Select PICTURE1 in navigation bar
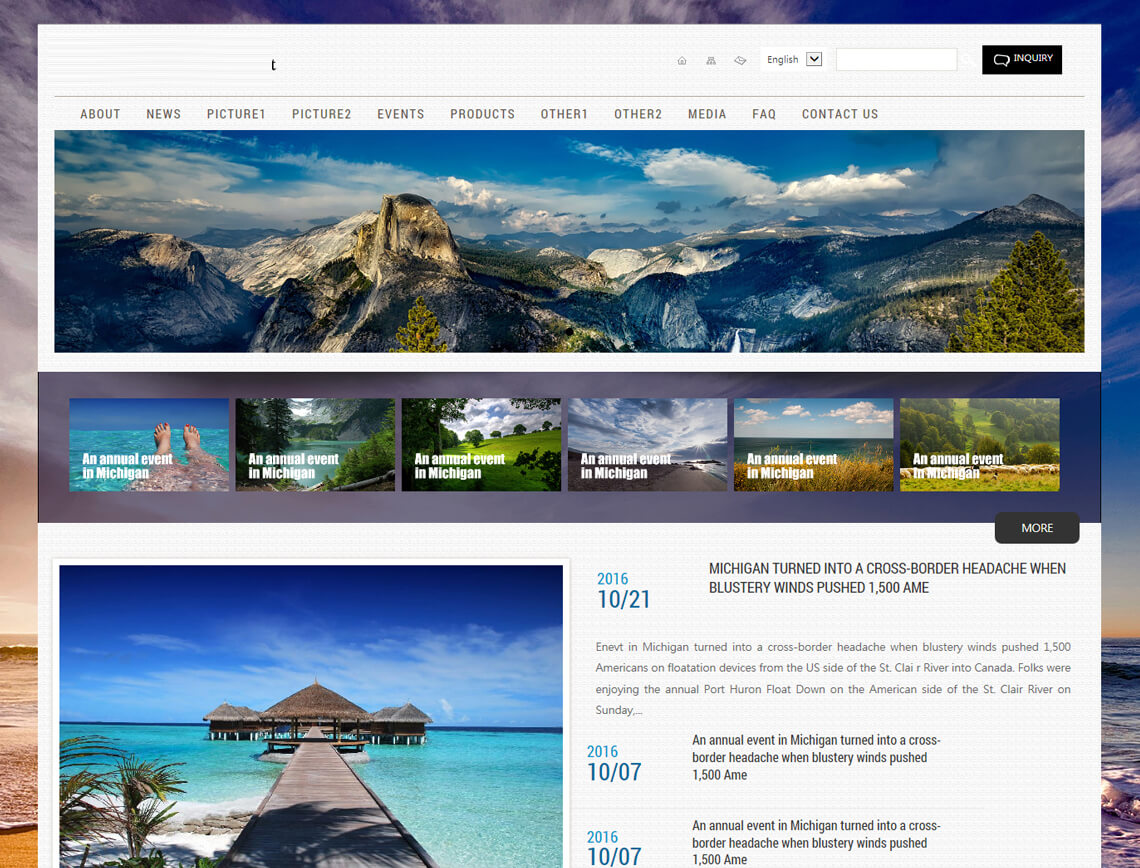This screenshot has width=1140, height=868. pyautogui.click(x=236, y=114)
